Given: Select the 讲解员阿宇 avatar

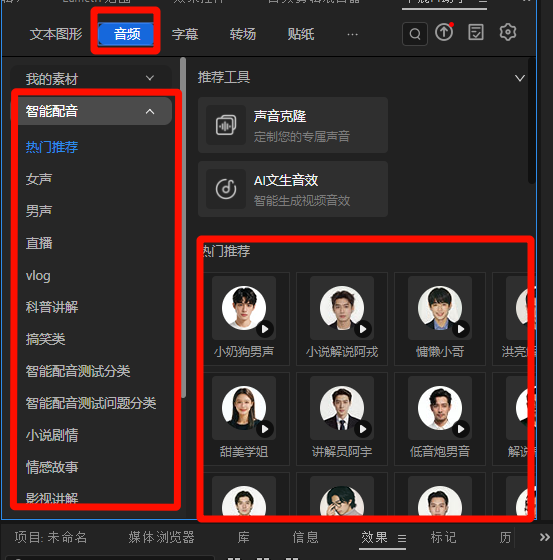Looking at the screenshot, I should pos(342,408).
